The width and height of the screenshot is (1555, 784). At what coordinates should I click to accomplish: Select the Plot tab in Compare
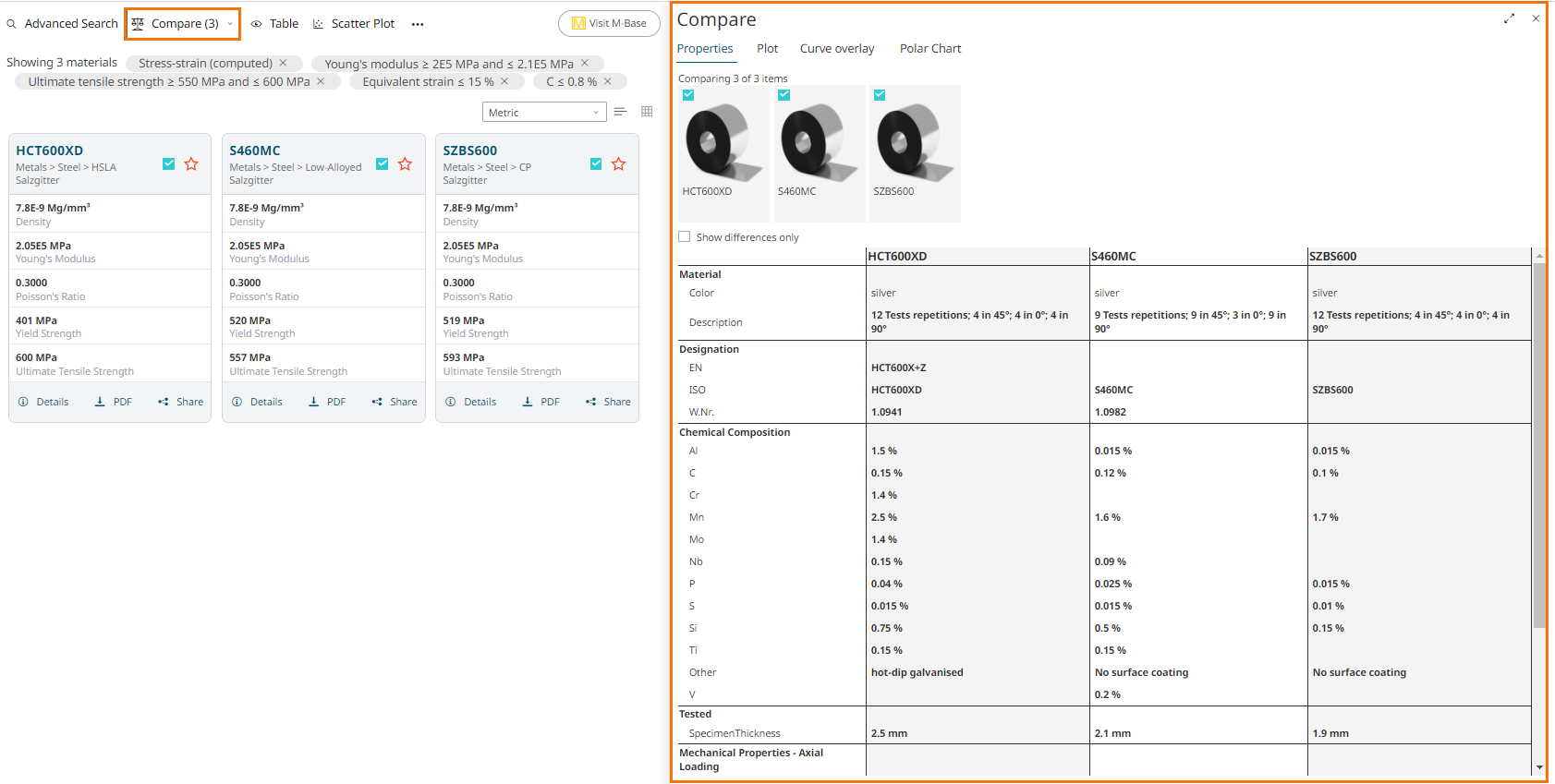click(x=767, y=49)
